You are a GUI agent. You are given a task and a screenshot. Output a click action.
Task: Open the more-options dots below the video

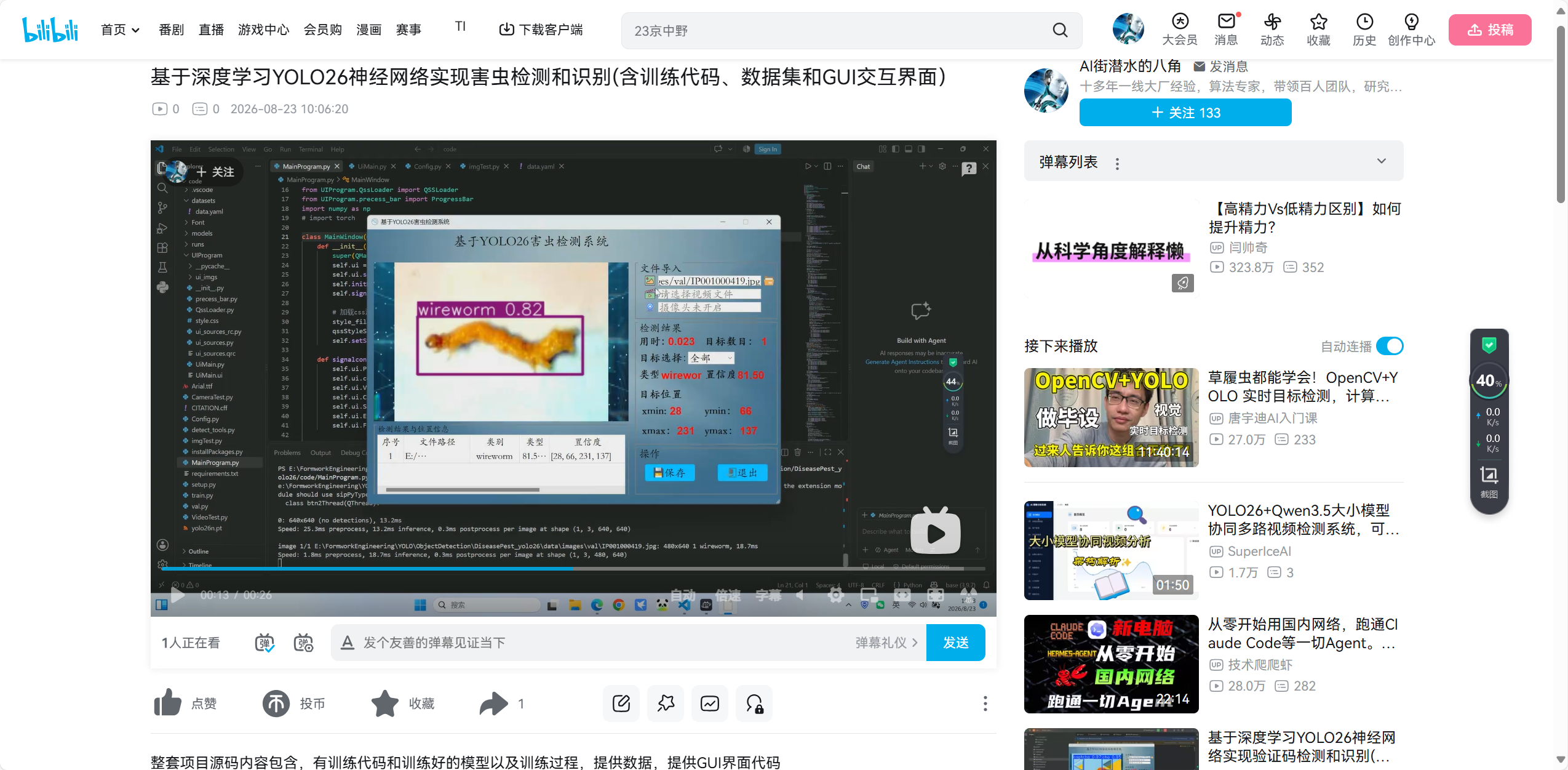985,704
